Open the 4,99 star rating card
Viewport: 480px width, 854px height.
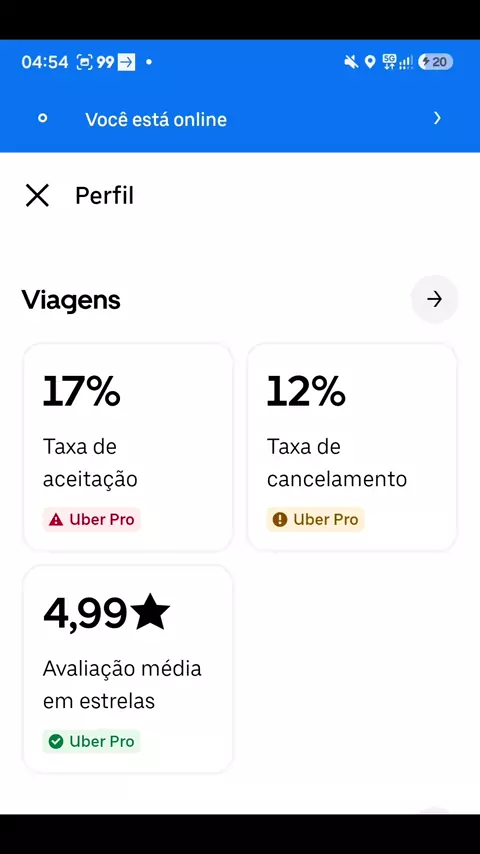(x=128, y=669)
